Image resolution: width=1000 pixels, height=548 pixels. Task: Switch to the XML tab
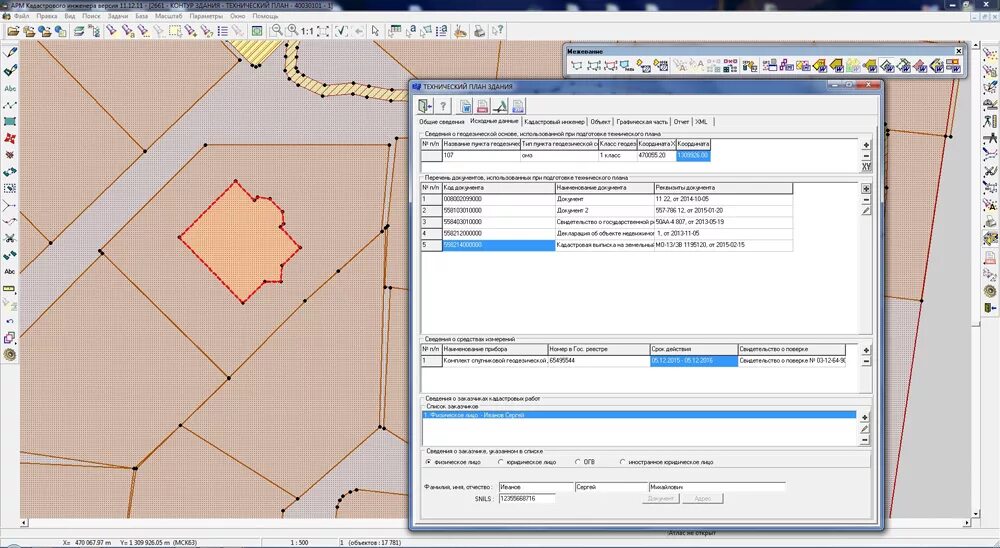(x=702, y=122)
